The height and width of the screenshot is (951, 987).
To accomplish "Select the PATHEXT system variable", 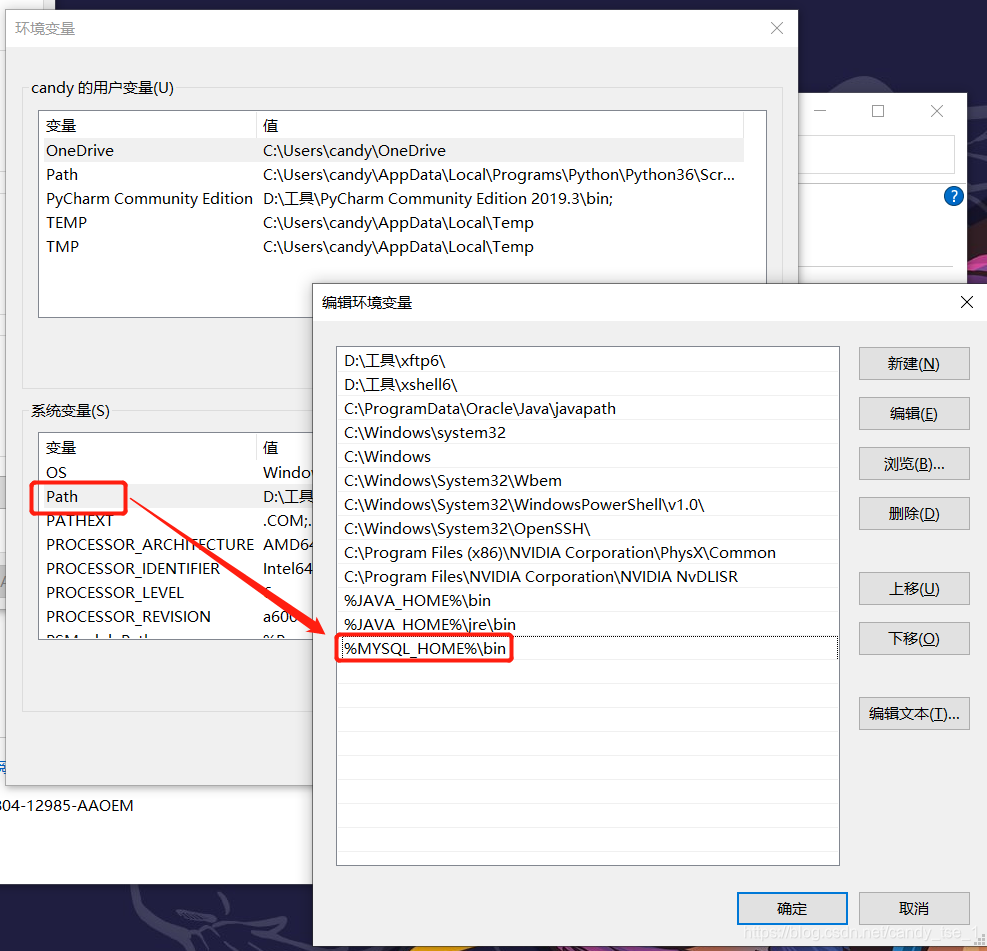I will tap(79, 520).
